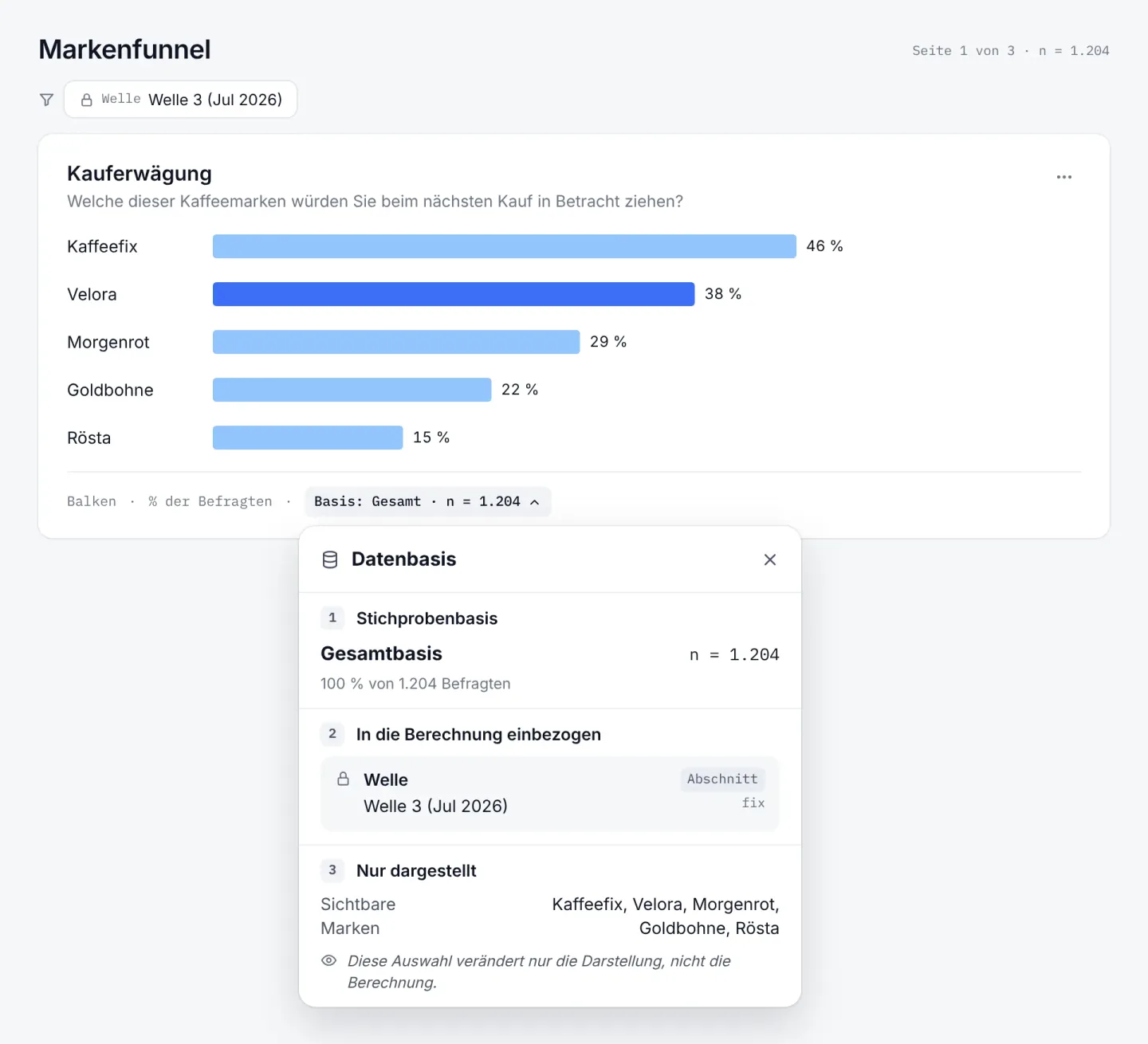The width and height of the screenshot is (1148, 1044).
Task: Click the Gesamtbasis label
Action: [381, 653]
